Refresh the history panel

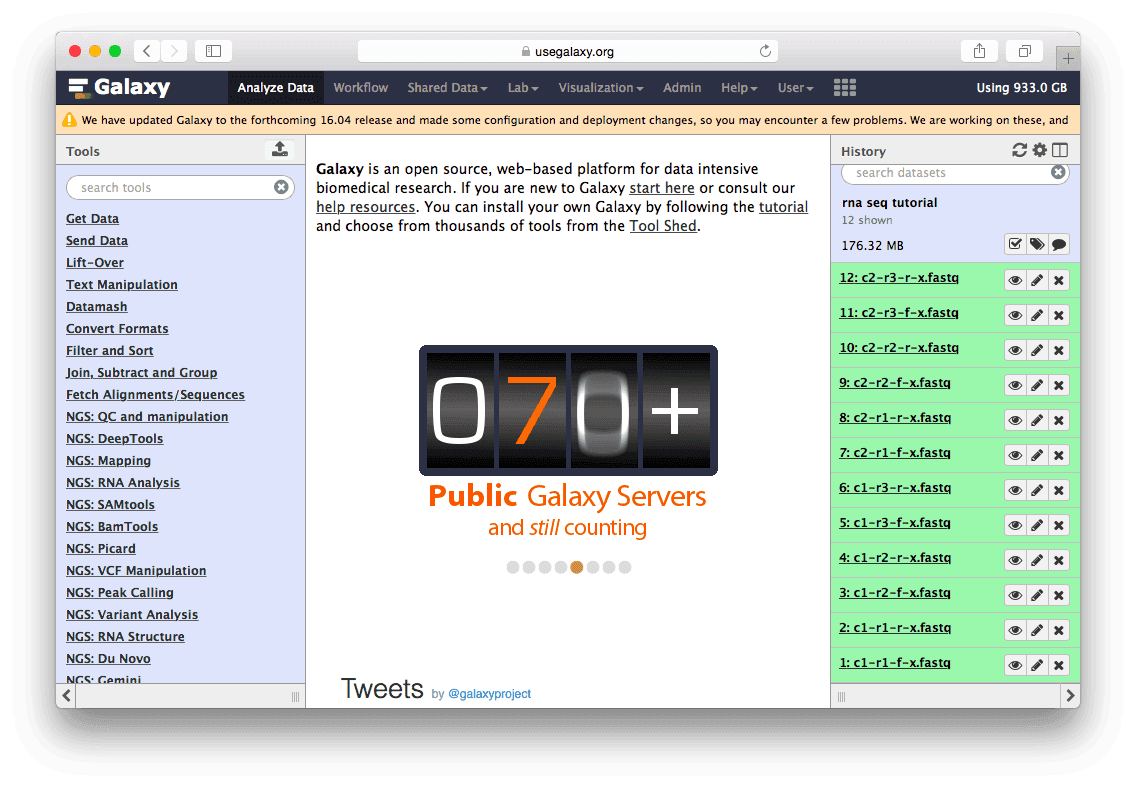click(x=1019, y=151)
